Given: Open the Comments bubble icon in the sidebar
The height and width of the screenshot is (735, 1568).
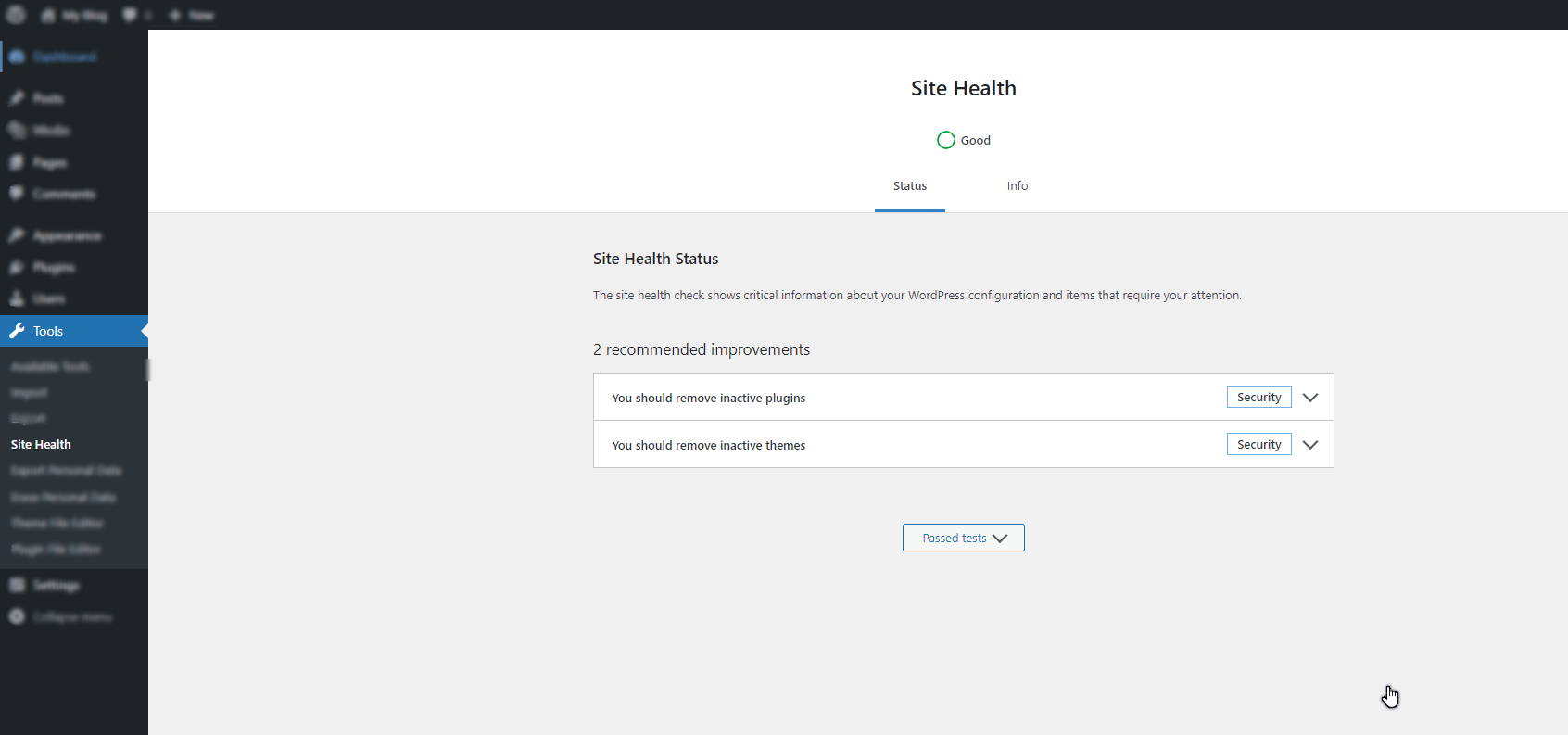Looking at the screenshot, I should (x=17, y=194).
